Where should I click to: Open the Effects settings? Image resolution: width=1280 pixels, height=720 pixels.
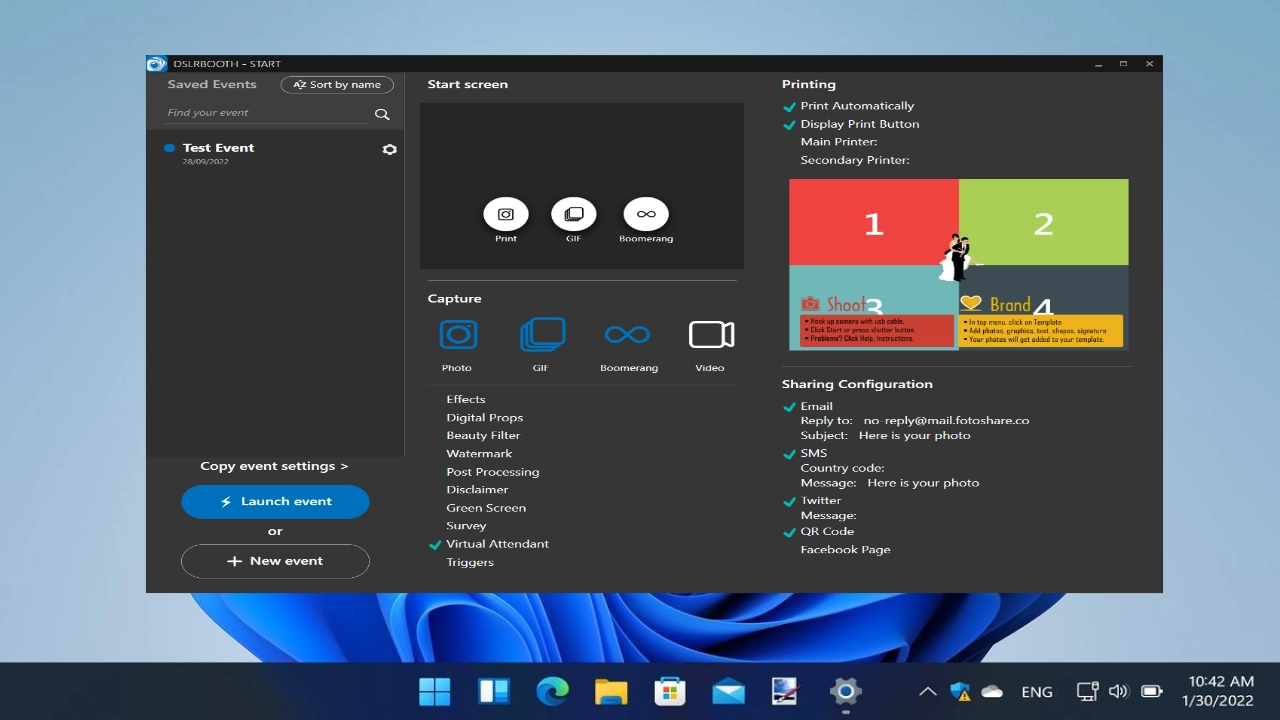pos(466,399)
